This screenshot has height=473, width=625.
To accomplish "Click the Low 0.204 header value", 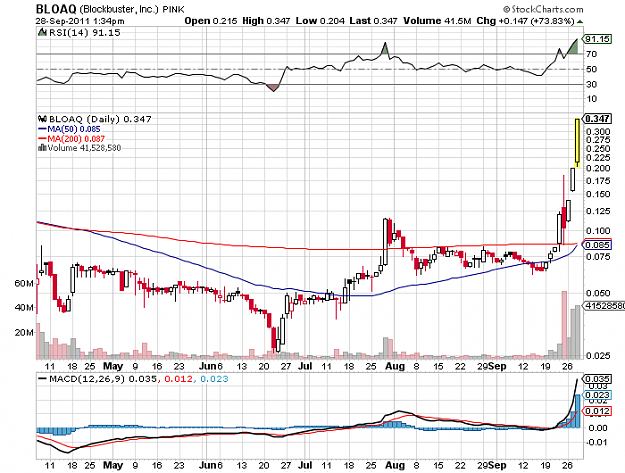I will tap(320, 21).
